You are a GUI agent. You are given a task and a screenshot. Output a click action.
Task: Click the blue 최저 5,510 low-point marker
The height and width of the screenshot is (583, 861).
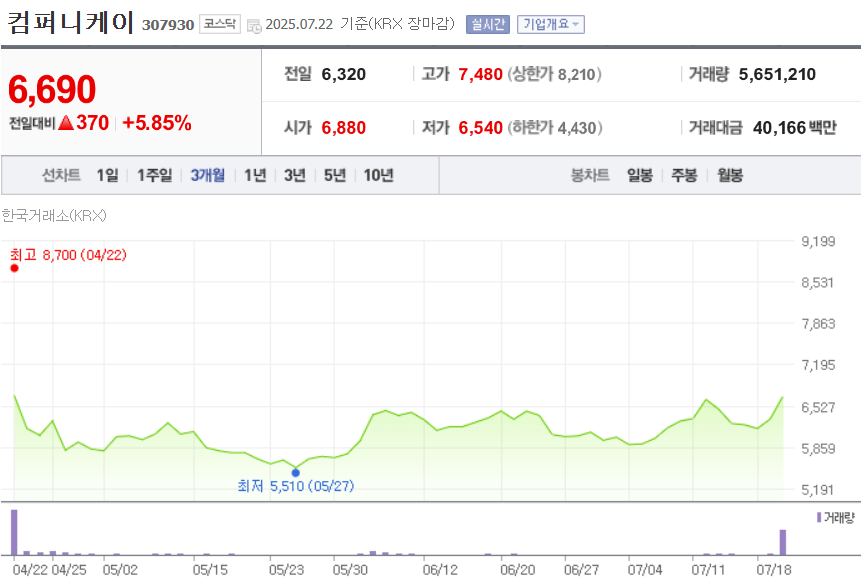click(x=295, y=473)
